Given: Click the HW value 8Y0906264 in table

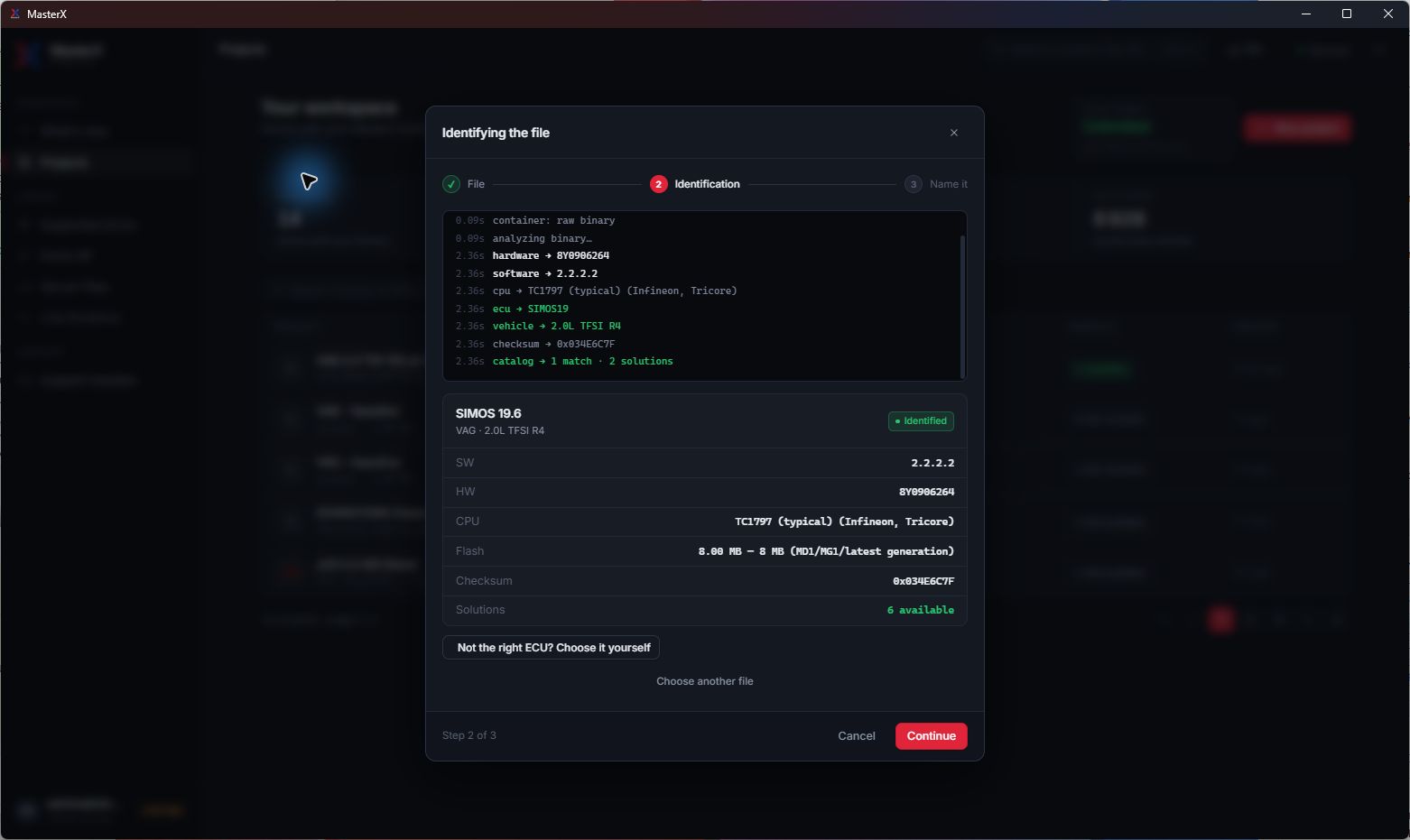Looking at the screenshot, I should 926,492.
